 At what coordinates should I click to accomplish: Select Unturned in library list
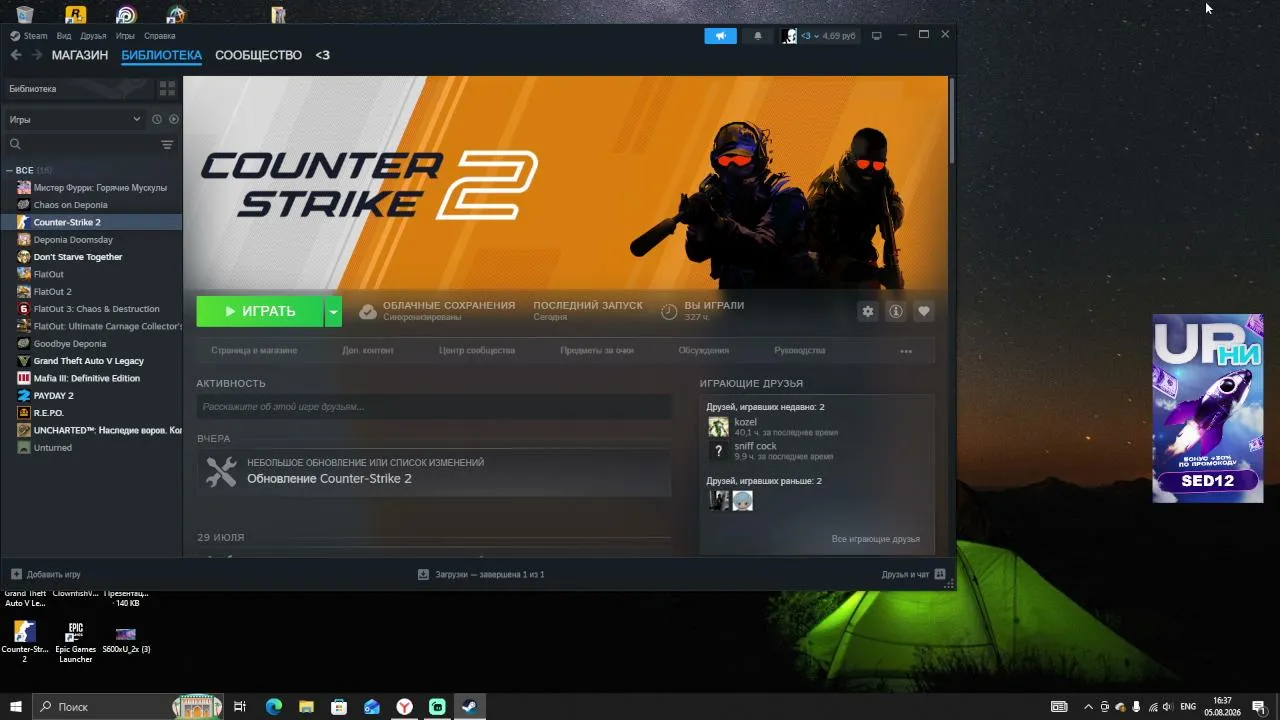point(92,448)
